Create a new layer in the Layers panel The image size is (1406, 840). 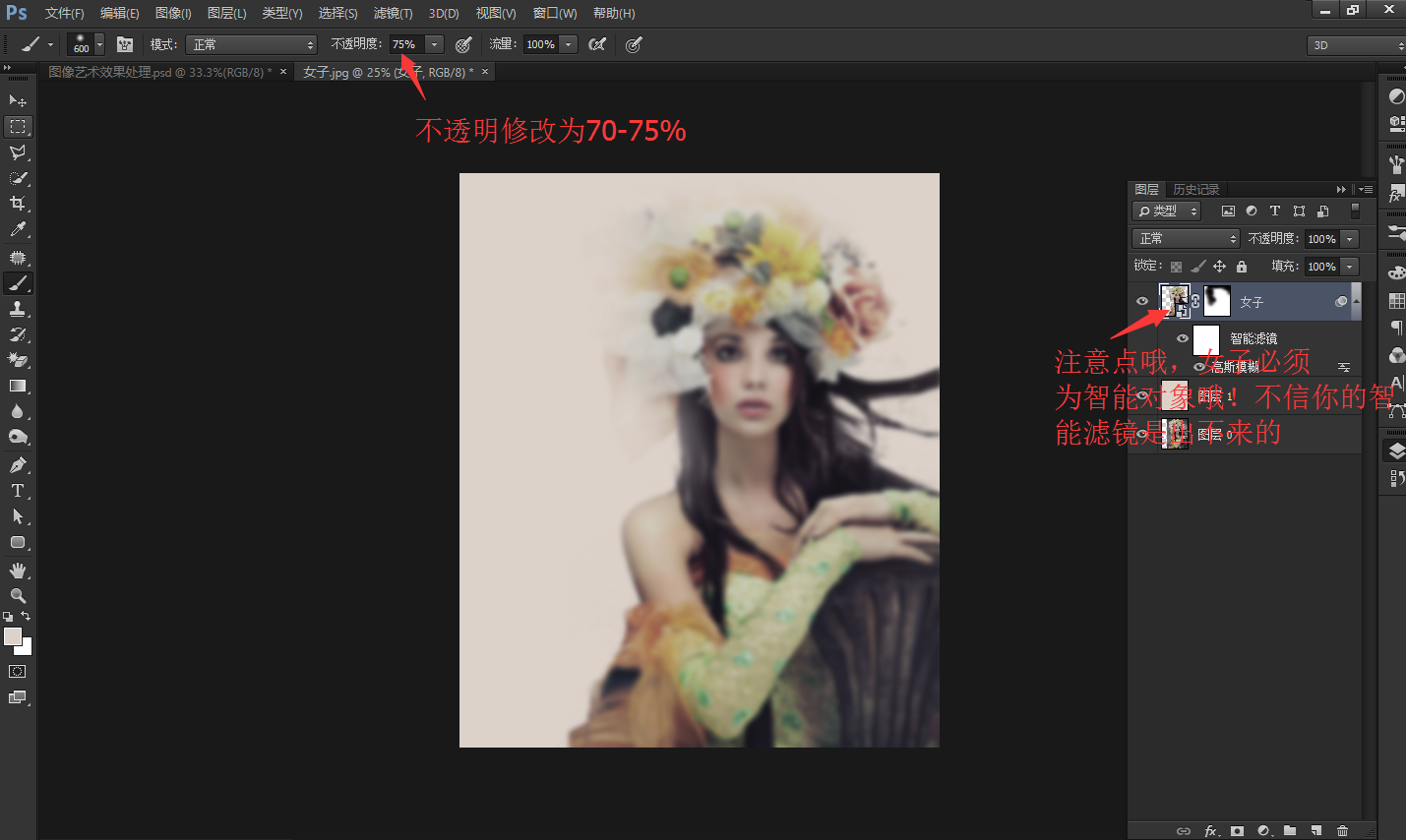click(x=1316, y=829)
